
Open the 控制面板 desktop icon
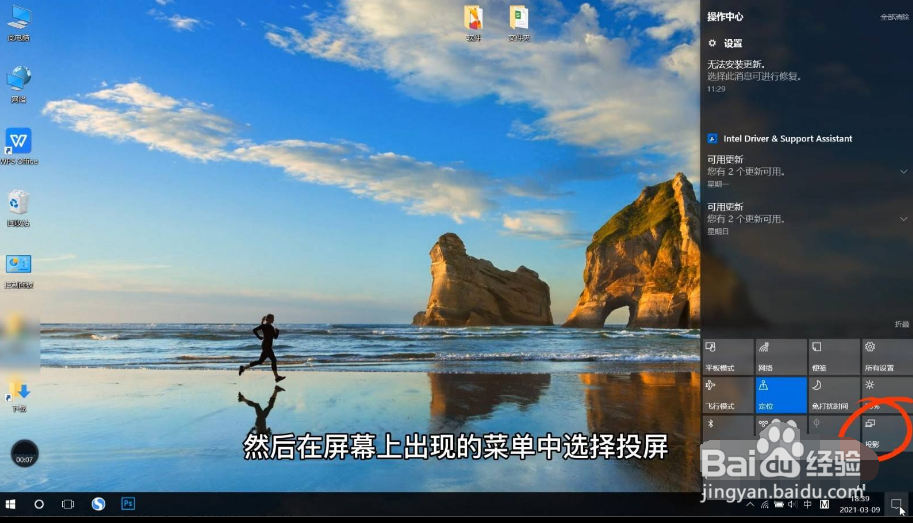(19, 271)
